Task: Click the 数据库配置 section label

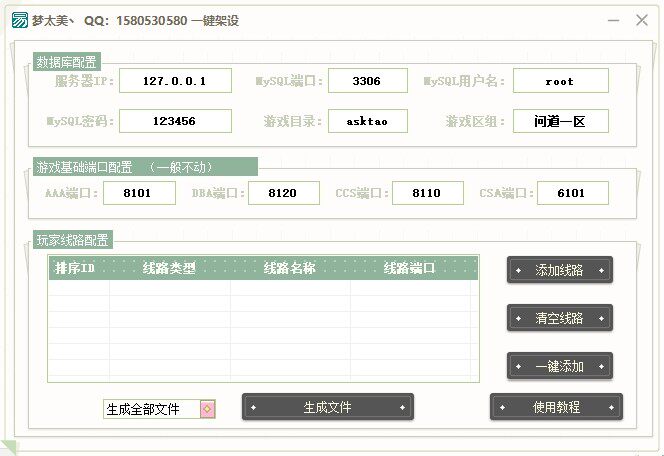Action: click(66, 62)
